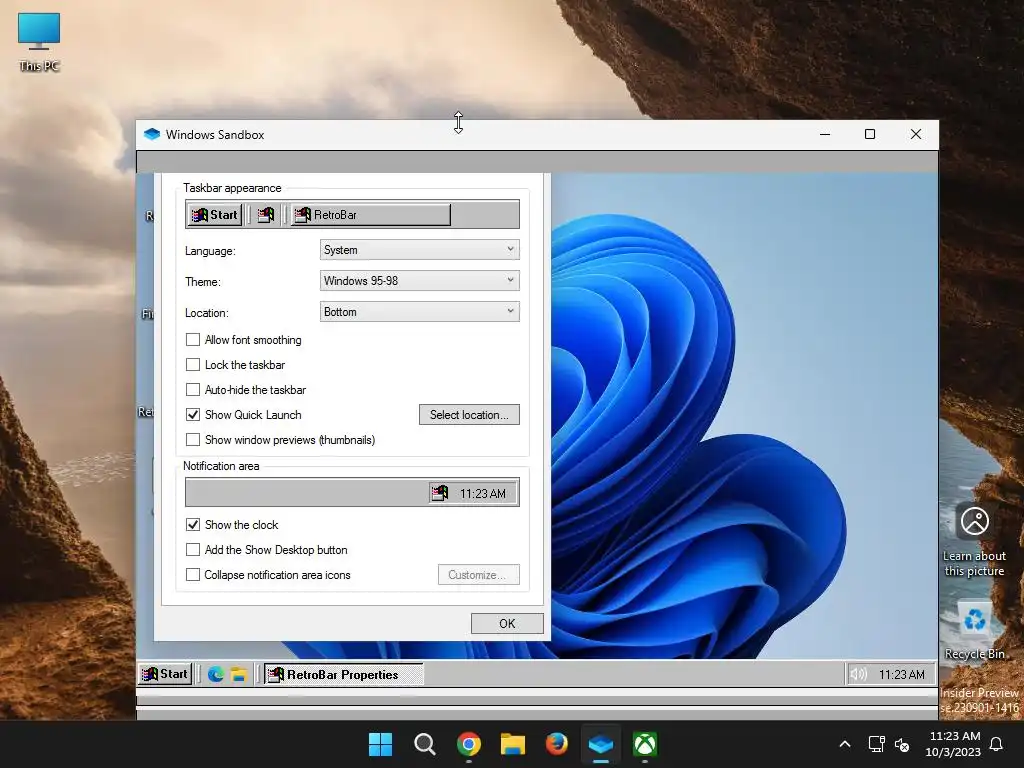Maximize the Windows Sandbox window
1024x768 pixels.
pyautogui.click(x=870, y=135)
